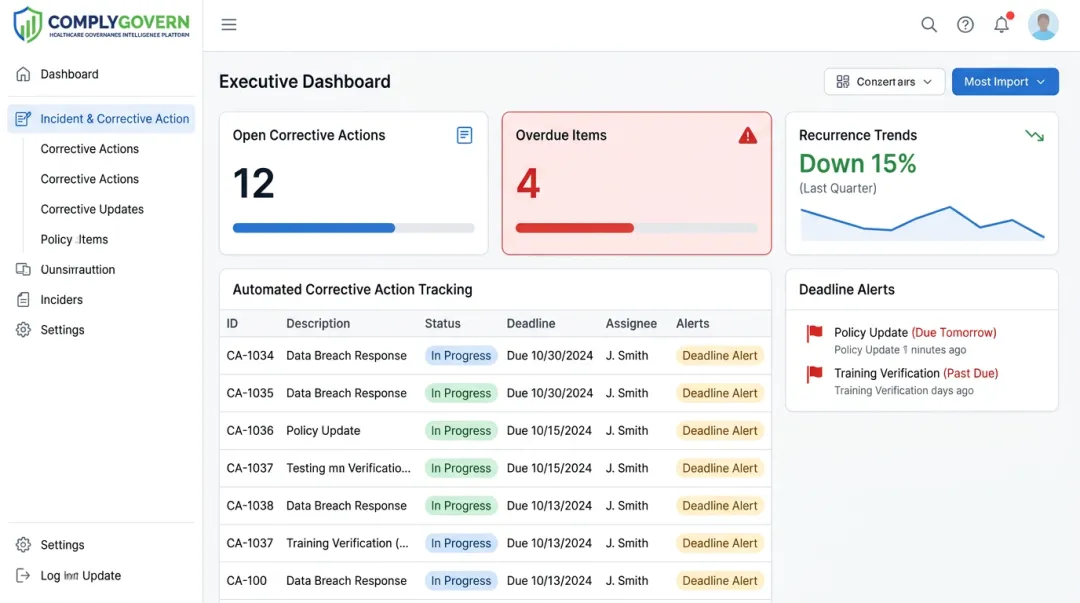The image size is (1080, 603).
Task: Sort by the Assignee column header
Action: coord(631,324)
